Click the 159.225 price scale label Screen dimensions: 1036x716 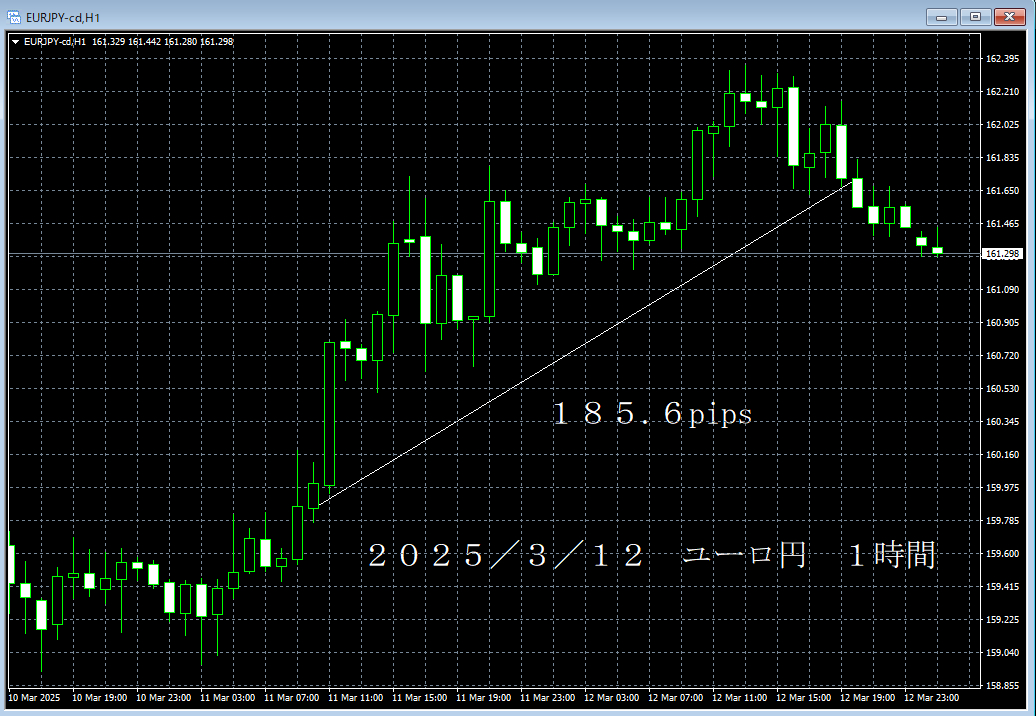pyautogui.click(x=1002, y=620)
